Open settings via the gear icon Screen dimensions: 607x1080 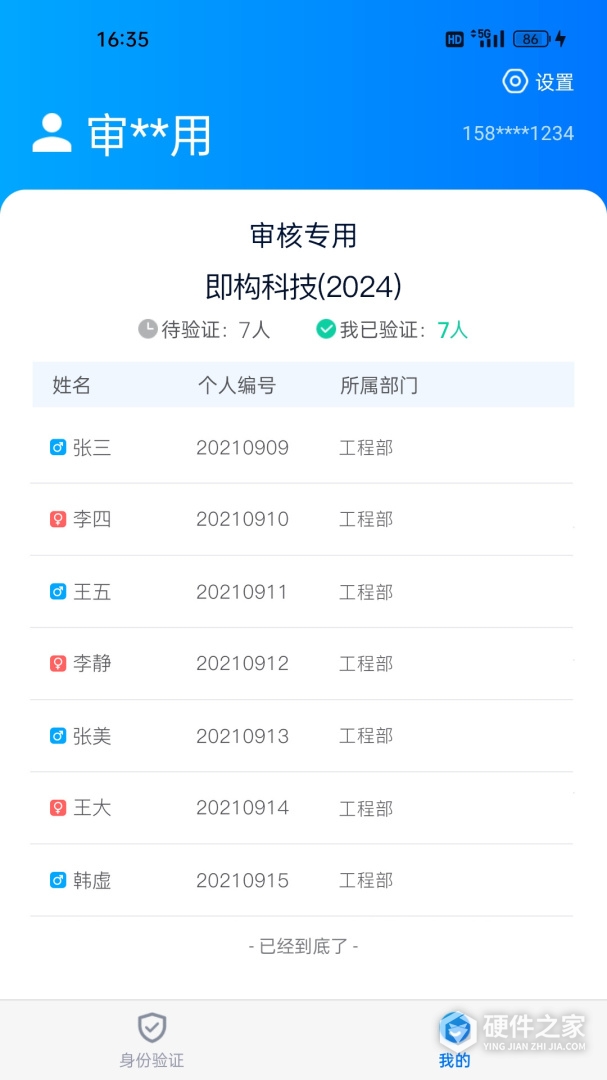[515, 82]
